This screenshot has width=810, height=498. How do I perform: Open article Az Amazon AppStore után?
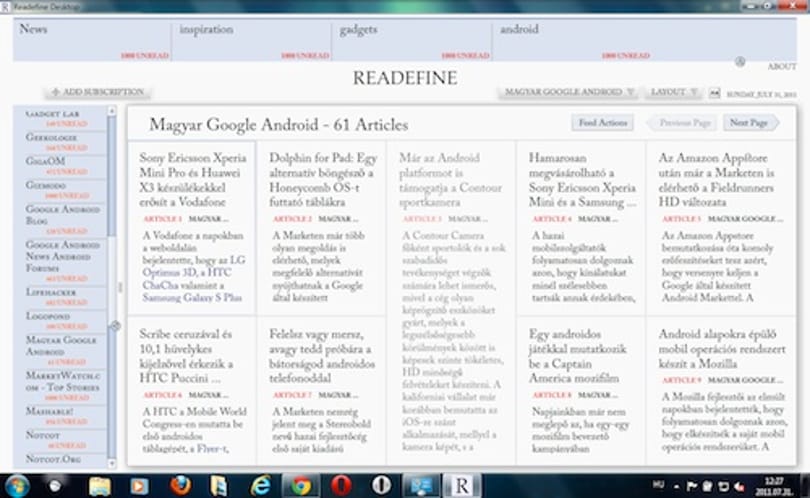point(717,180)
